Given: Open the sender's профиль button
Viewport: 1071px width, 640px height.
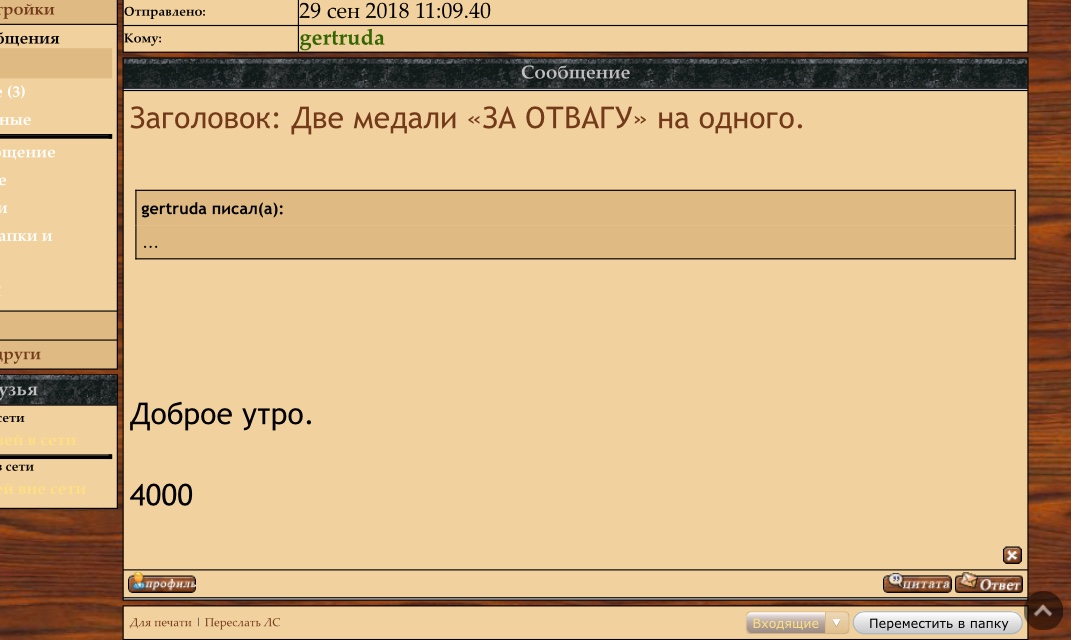Looking at the screenshot, I should [x=162, y=583].
